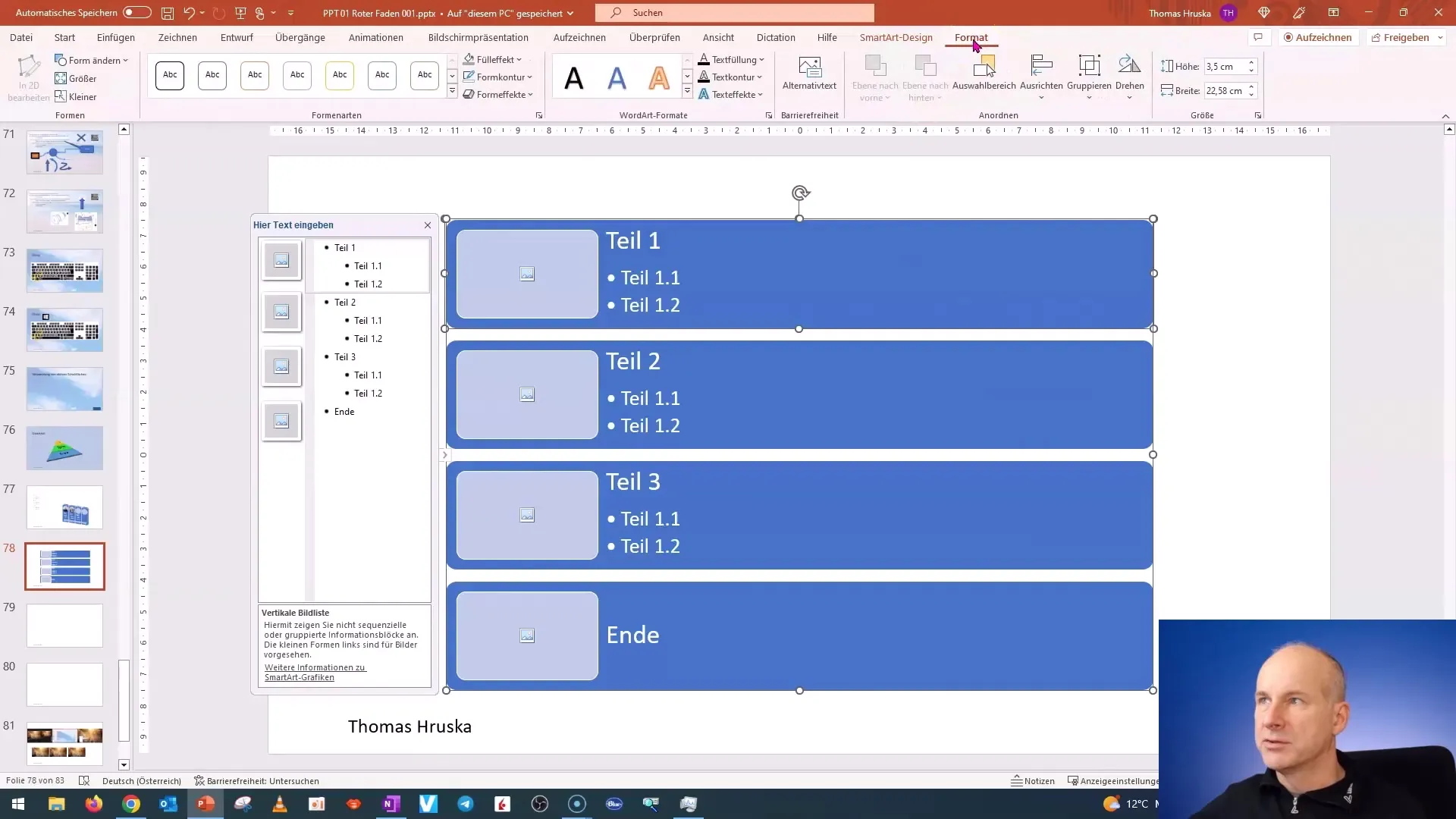Image resolution: width=1456 pixels, height=819 pixels.
Task: Open the Alternativtext pane
Action: 809,74
